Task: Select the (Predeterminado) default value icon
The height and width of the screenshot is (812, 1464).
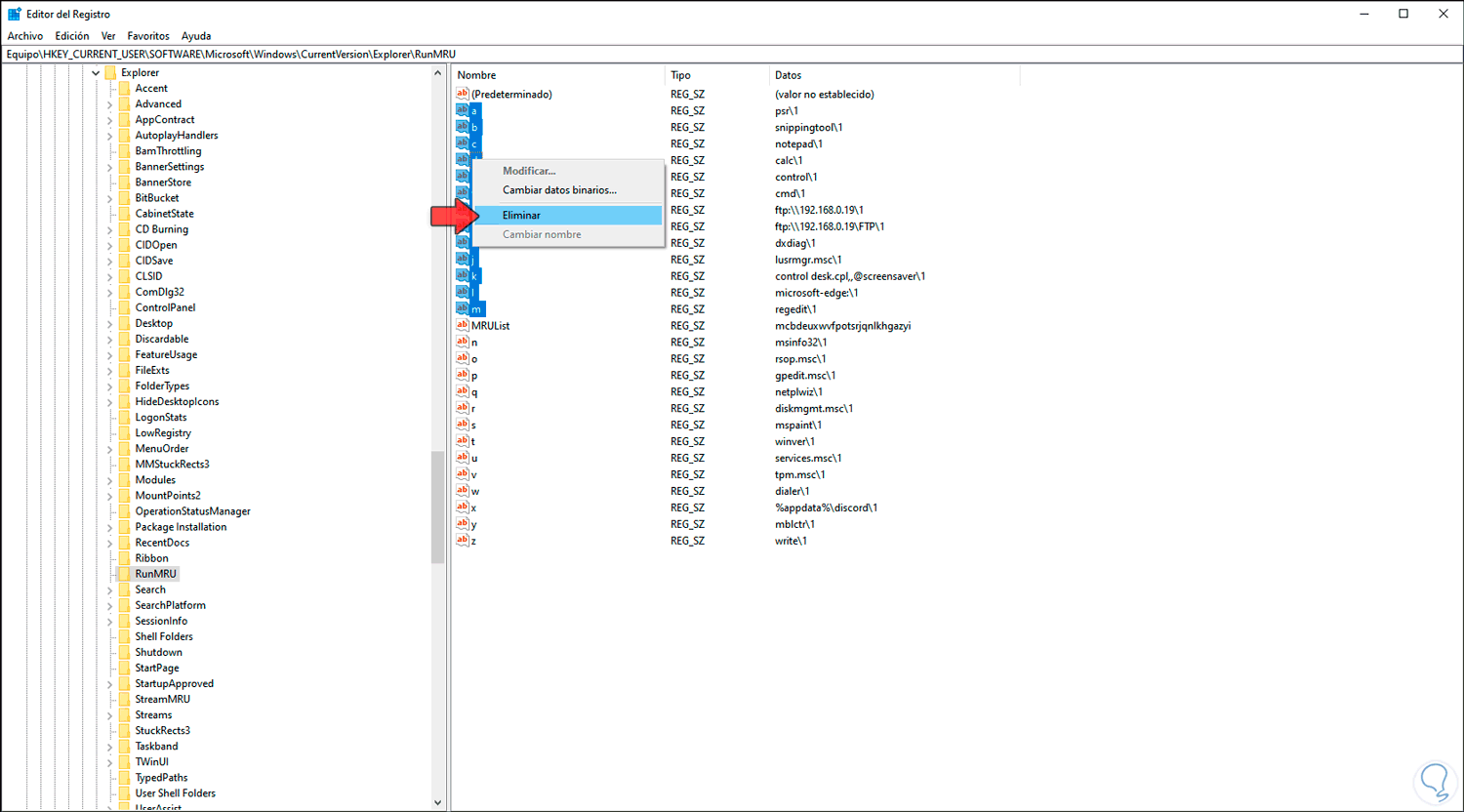Action: click(x=463, y=93)
